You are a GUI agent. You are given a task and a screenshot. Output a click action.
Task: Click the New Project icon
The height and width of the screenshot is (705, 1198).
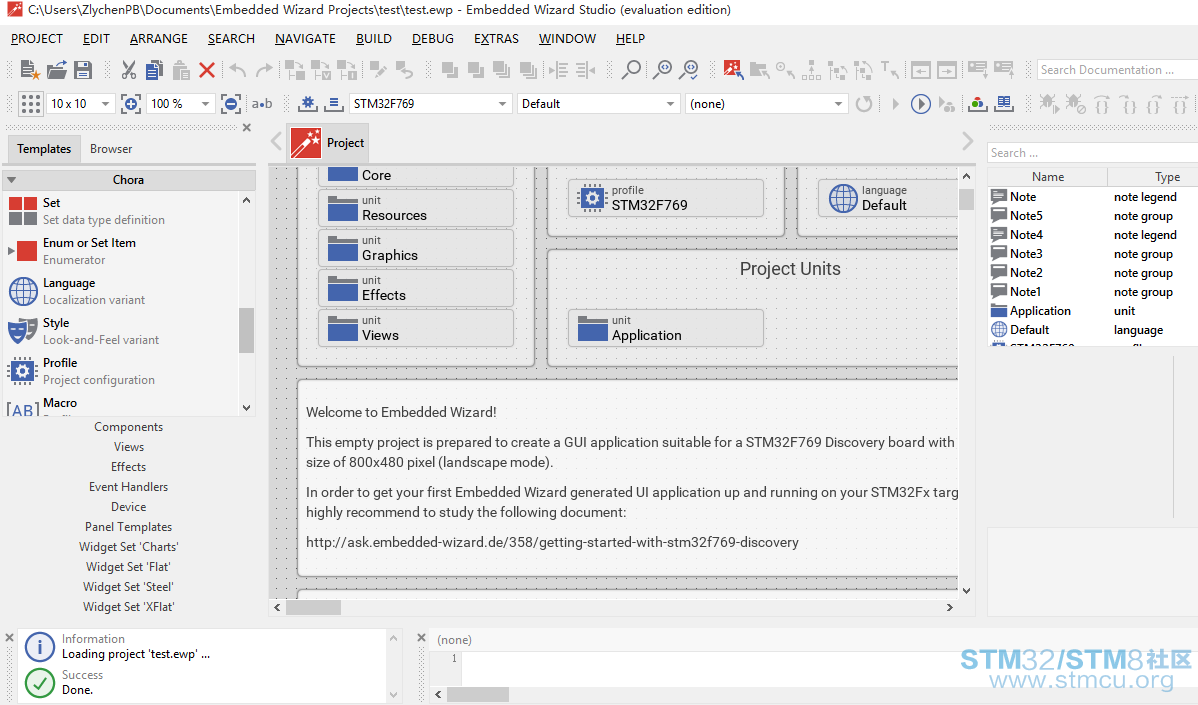click(29, 70)
